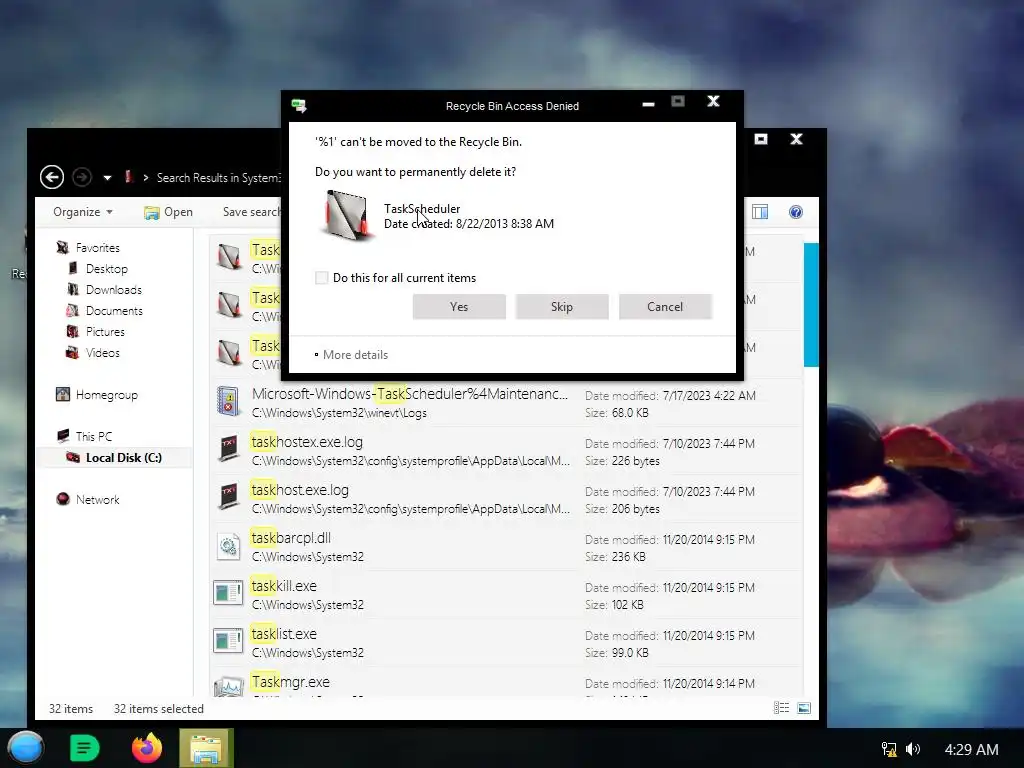
Task: Open the green notes taskbar app
Action: click(84, 748)
